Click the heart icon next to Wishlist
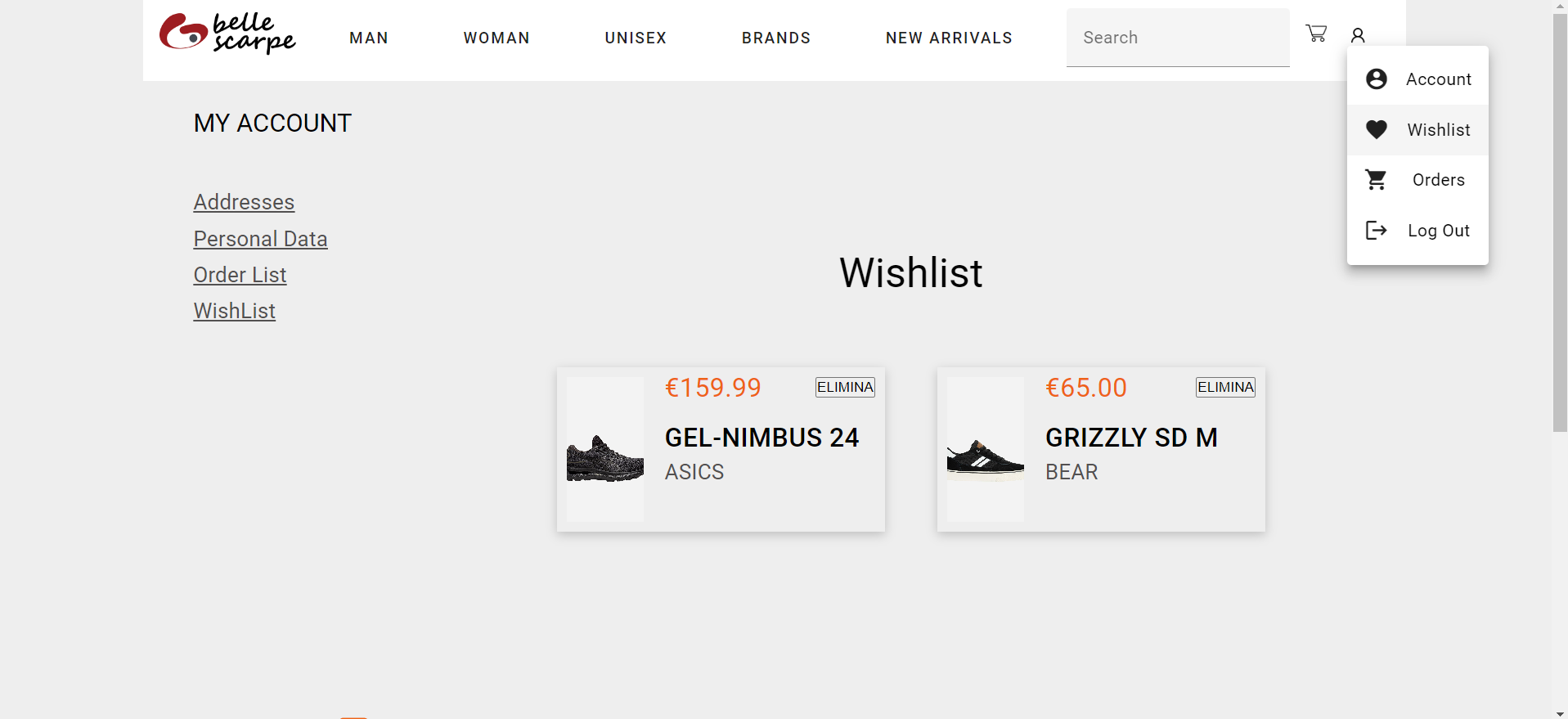 pyautogui.click(x=1376, y=129)
